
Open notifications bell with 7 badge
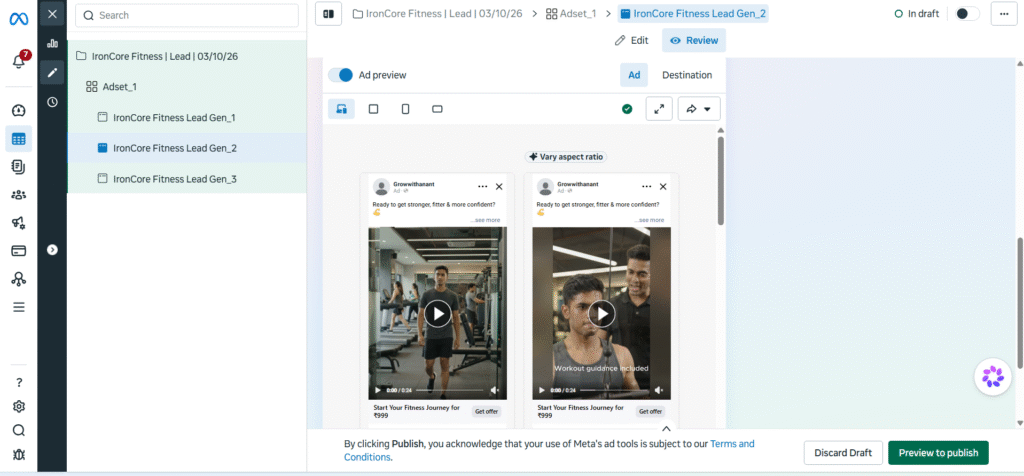(x=19, y=61)
